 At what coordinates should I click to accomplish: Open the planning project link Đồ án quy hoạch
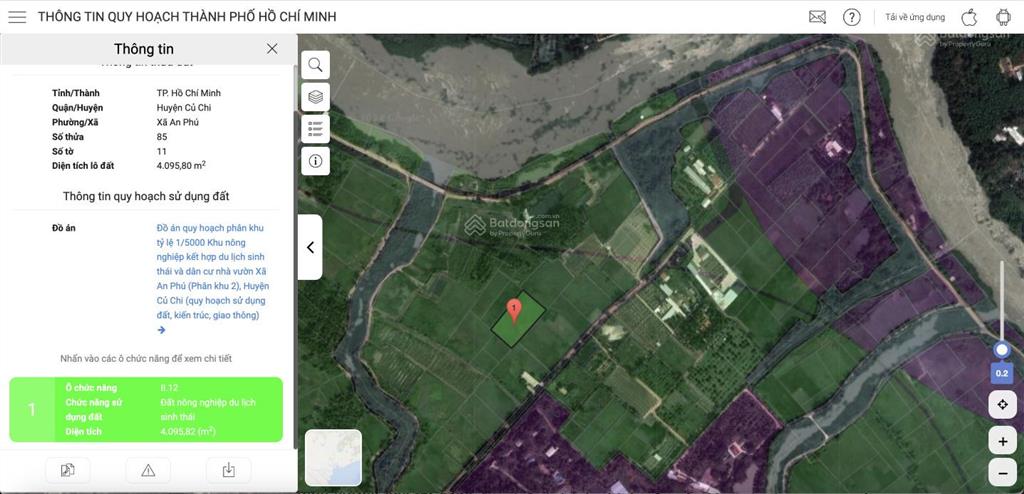(213, 271)
